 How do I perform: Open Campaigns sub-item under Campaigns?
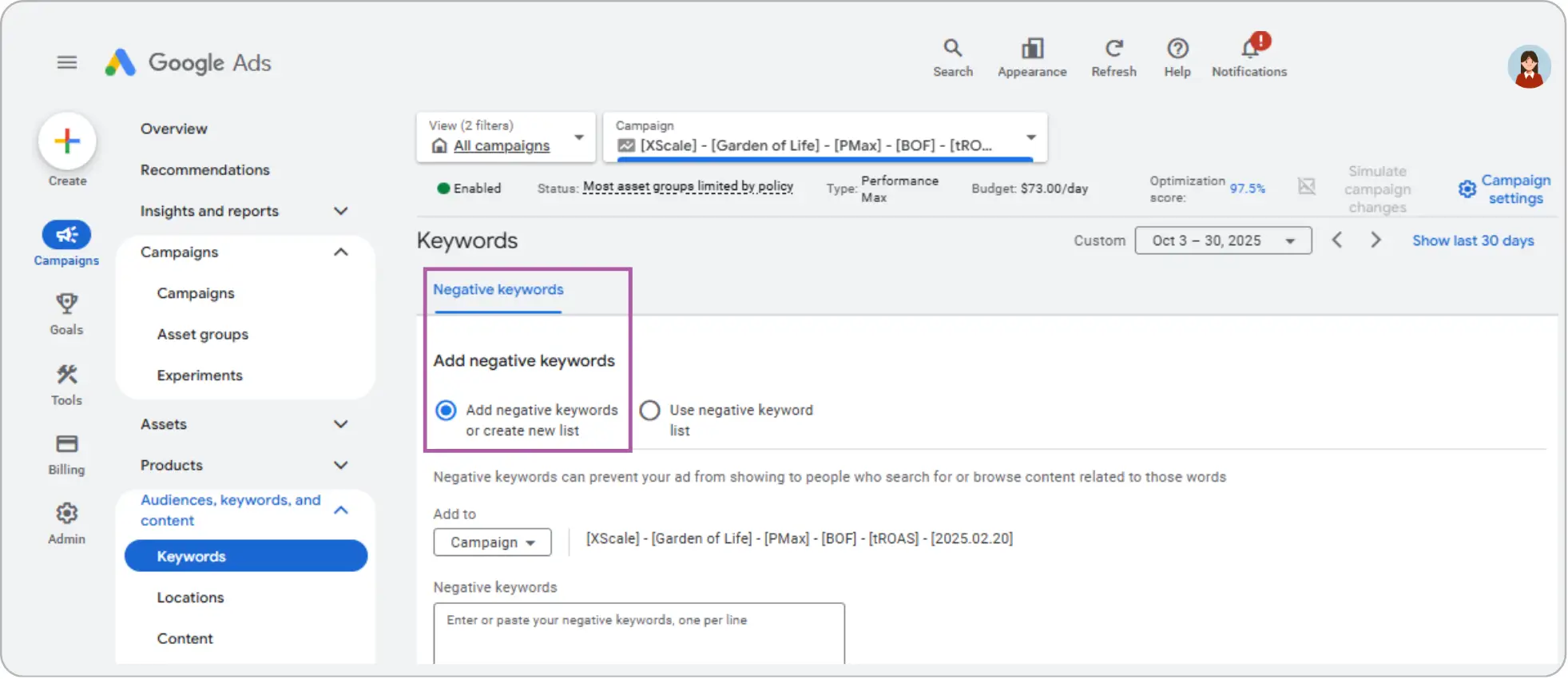point(196,293)
